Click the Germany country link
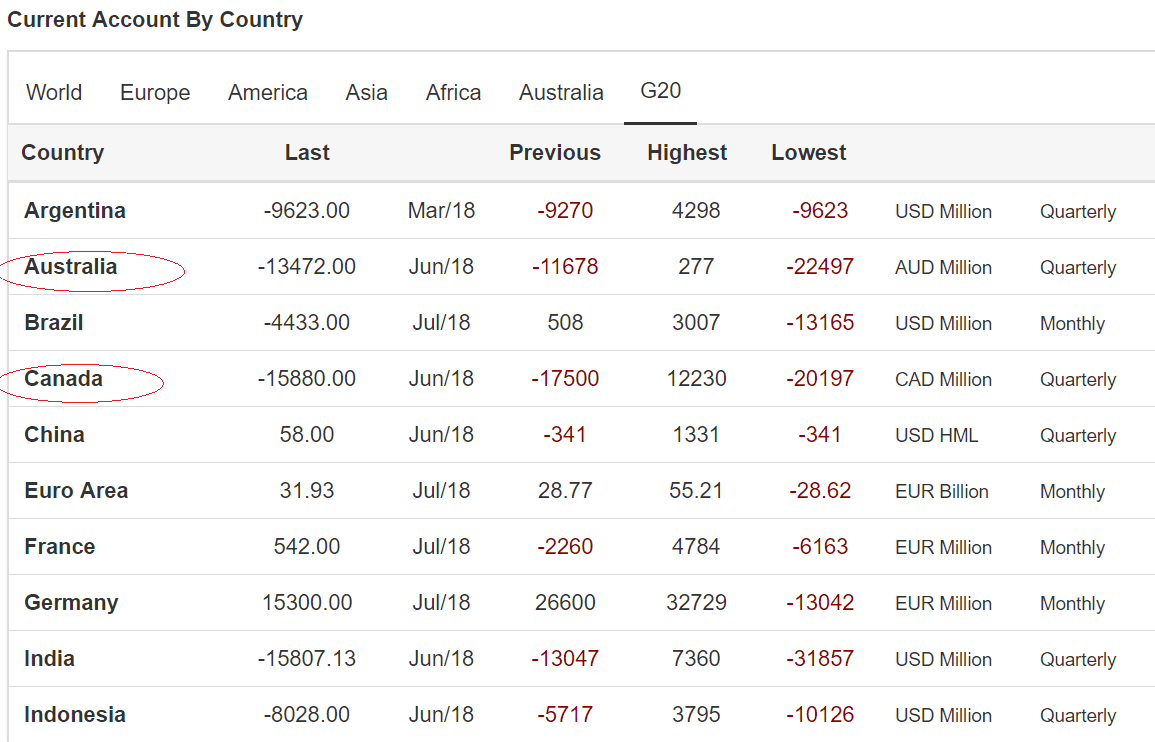This screenshot has width=1155, height=742. (x=71, y=603)
